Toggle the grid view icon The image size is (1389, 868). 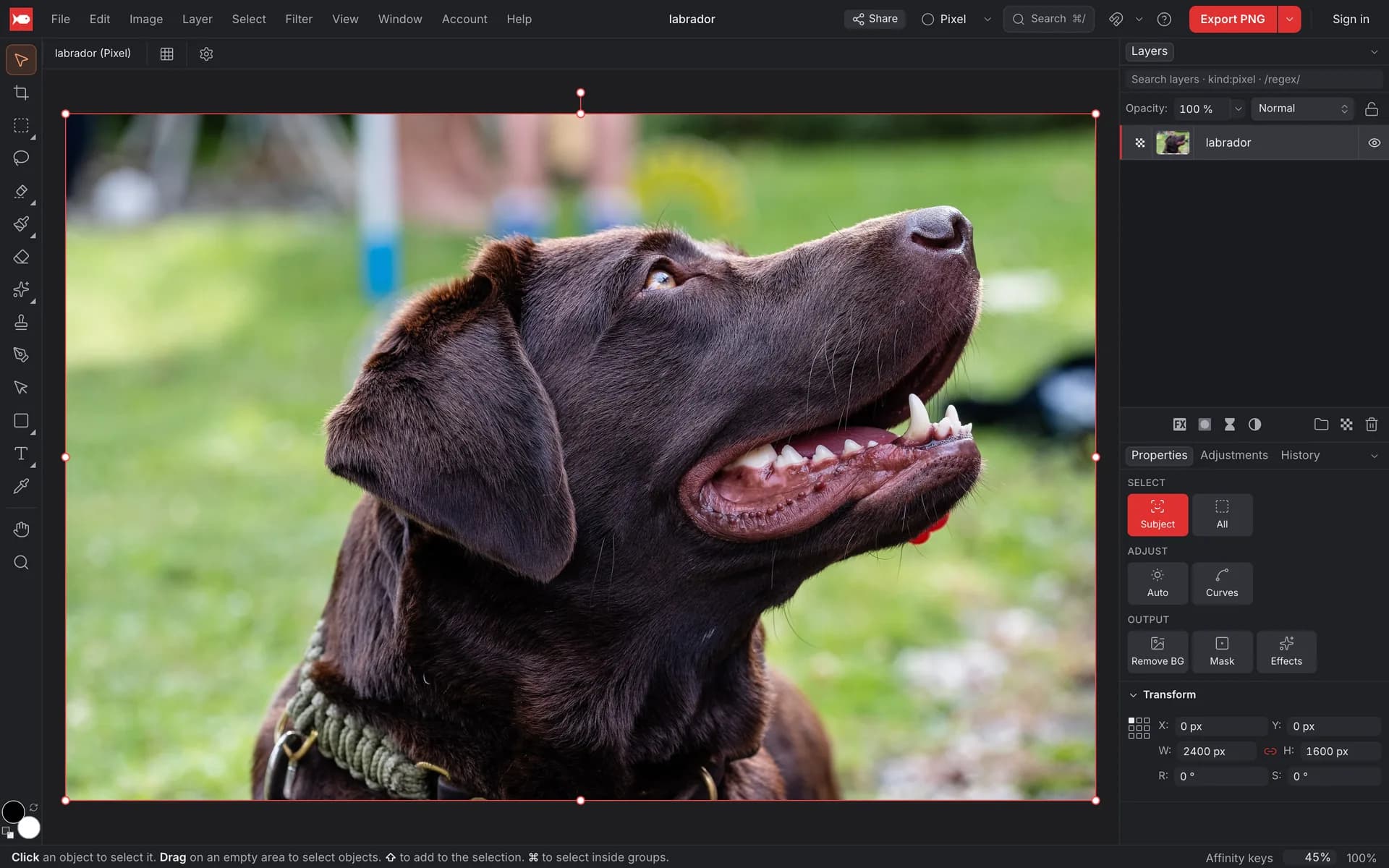pos(166,54)
